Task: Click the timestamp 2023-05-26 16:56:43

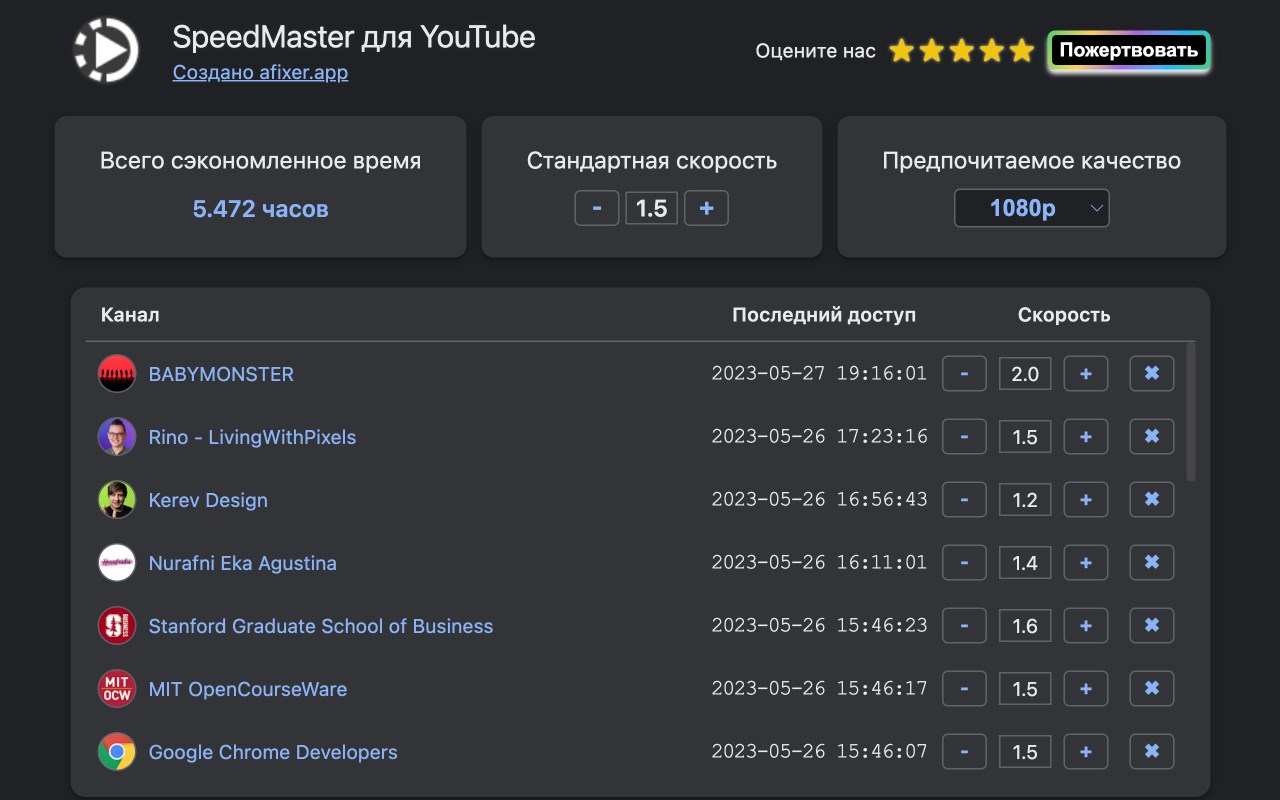Action: click(x=819, y=499)
